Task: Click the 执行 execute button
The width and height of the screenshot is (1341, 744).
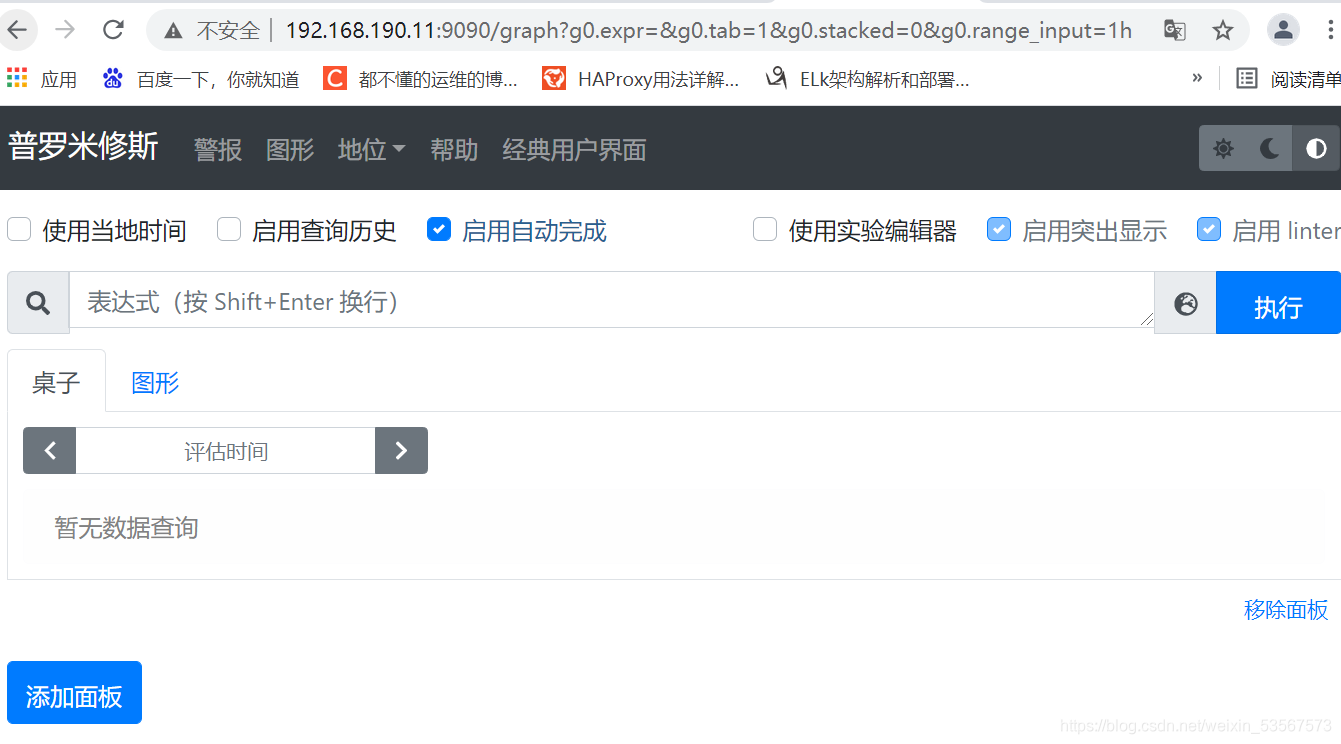Action: (1278, 303)
